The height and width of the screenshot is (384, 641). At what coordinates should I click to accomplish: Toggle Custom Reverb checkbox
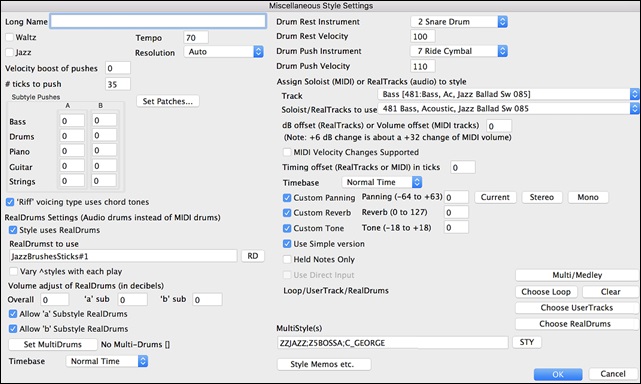(287, 213)
